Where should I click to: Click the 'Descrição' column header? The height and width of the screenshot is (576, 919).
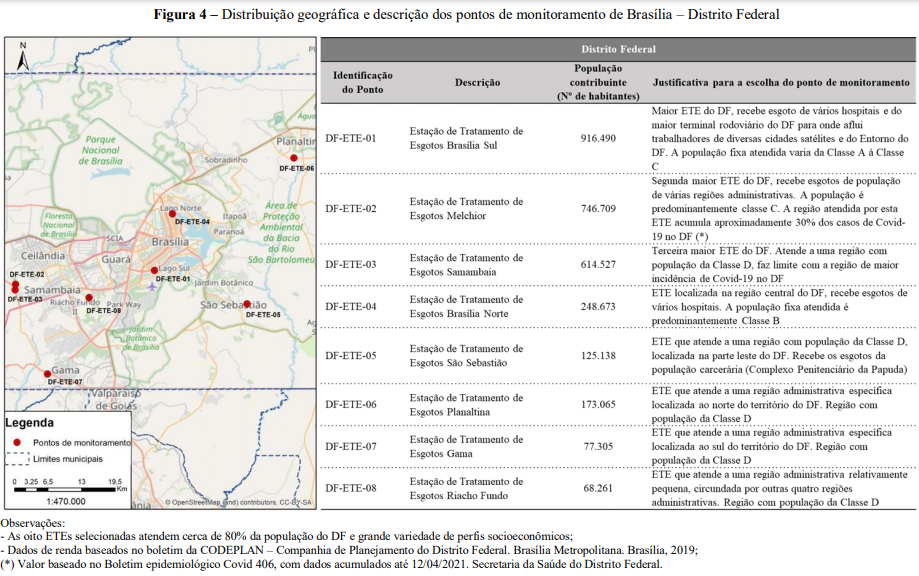pyautogui.click(x=477, y=83)
